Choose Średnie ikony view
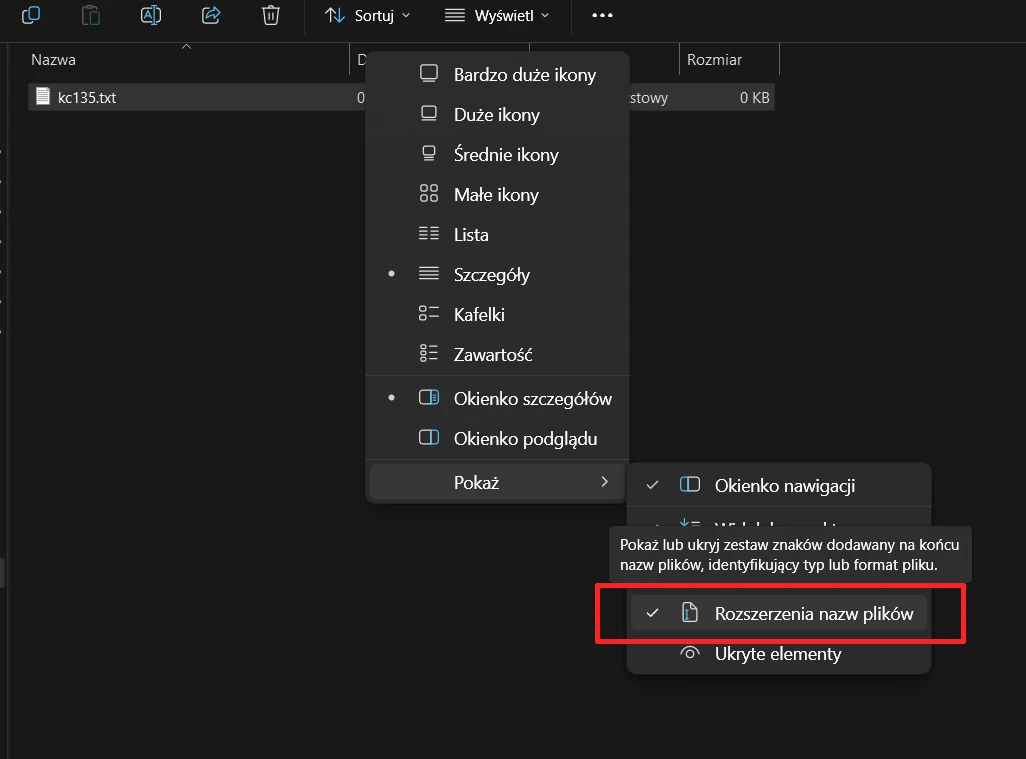This screenshot has height=759, width=1026. pos(497,154)
